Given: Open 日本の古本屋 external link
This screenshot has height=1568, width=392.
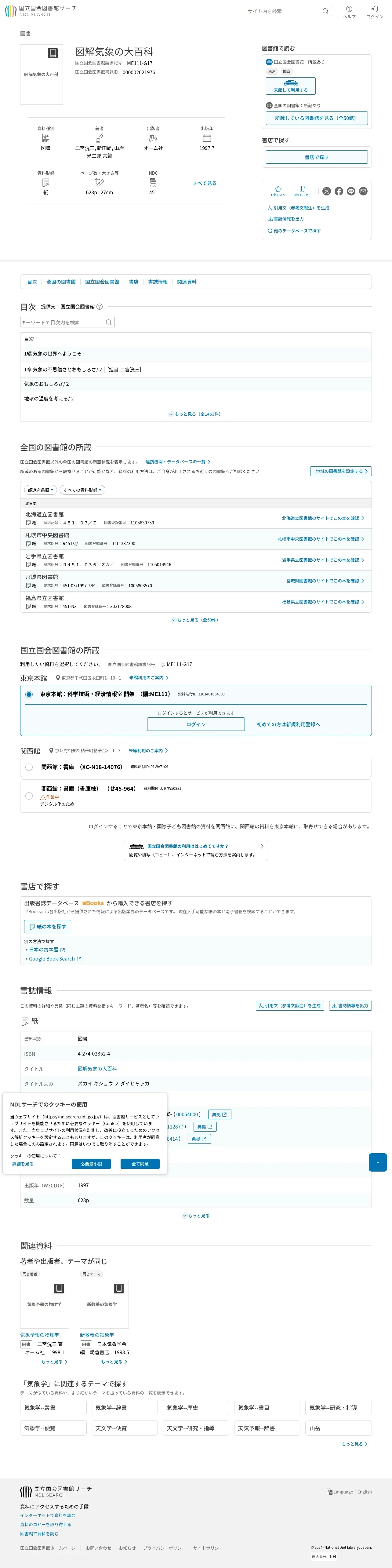Looking at the screenshot, I should click(x=46, y=950).
